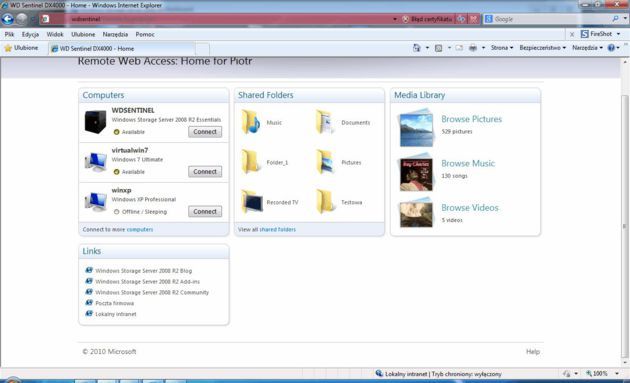This screenshot has width=630, height=383.
Task: Click the Browse Pictures thumbnail image
Action: (x=416, y=129)
